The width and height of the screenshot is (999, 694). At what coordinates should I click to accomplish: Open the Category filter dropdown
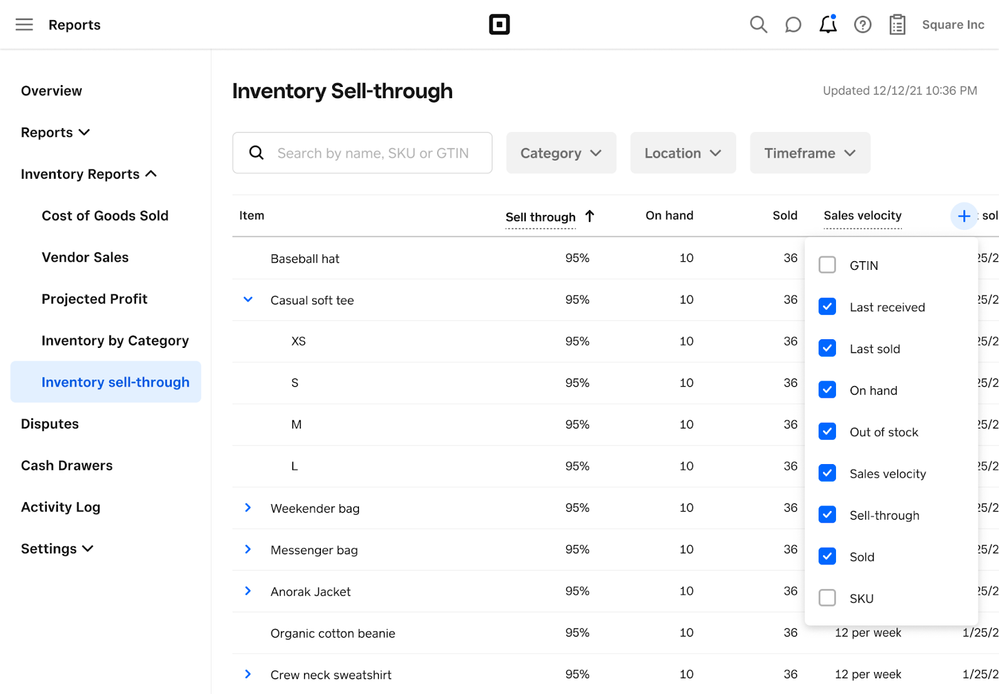tap(561, 153)
